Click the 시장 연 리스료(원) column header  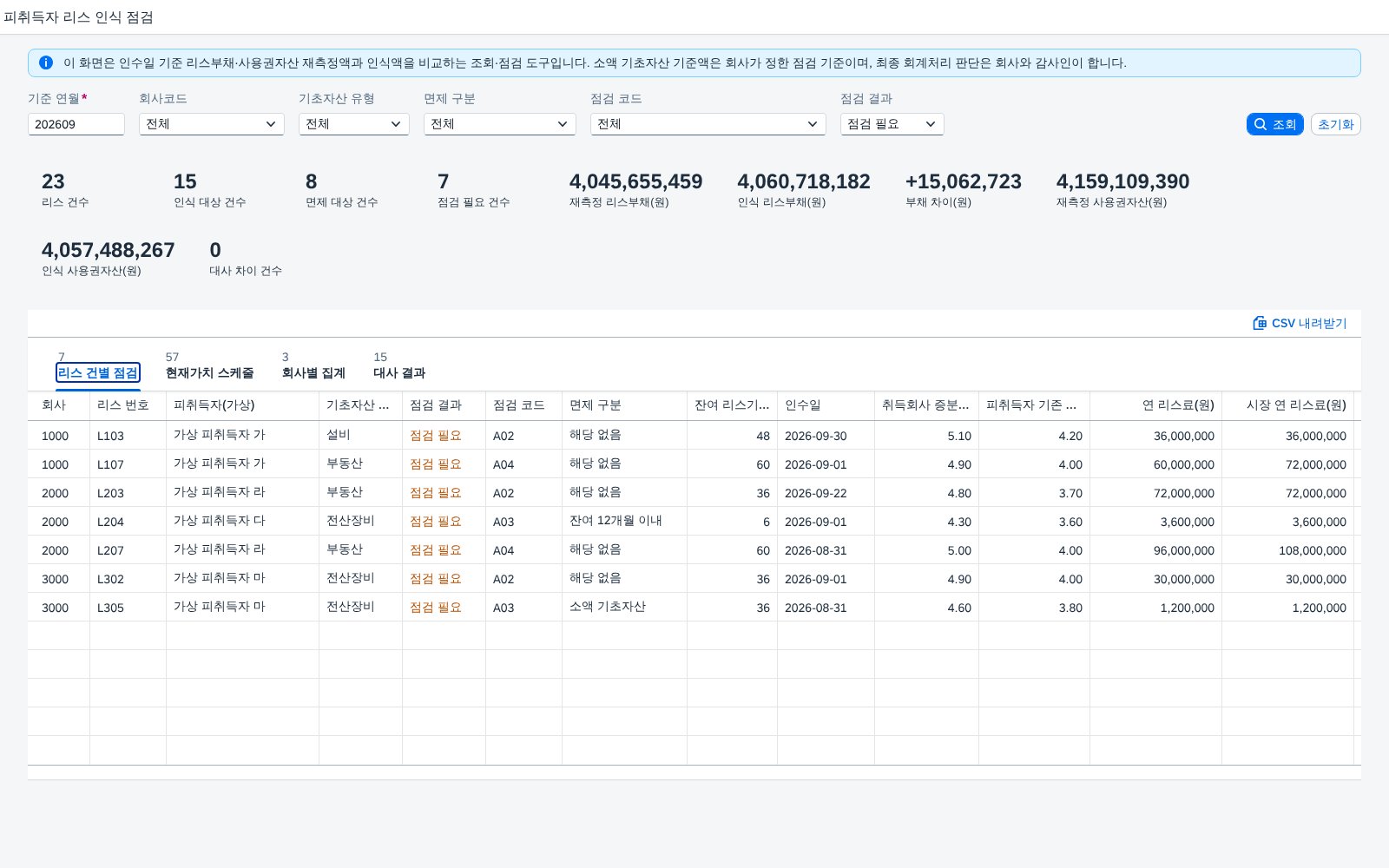tap(1288, 405)
